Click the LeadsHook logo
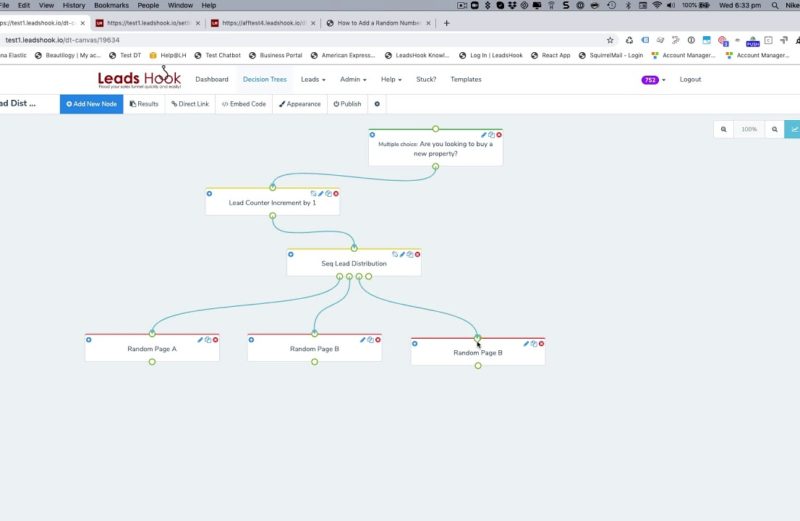Viewport: 800px width, 521px height. pos(139,78)
